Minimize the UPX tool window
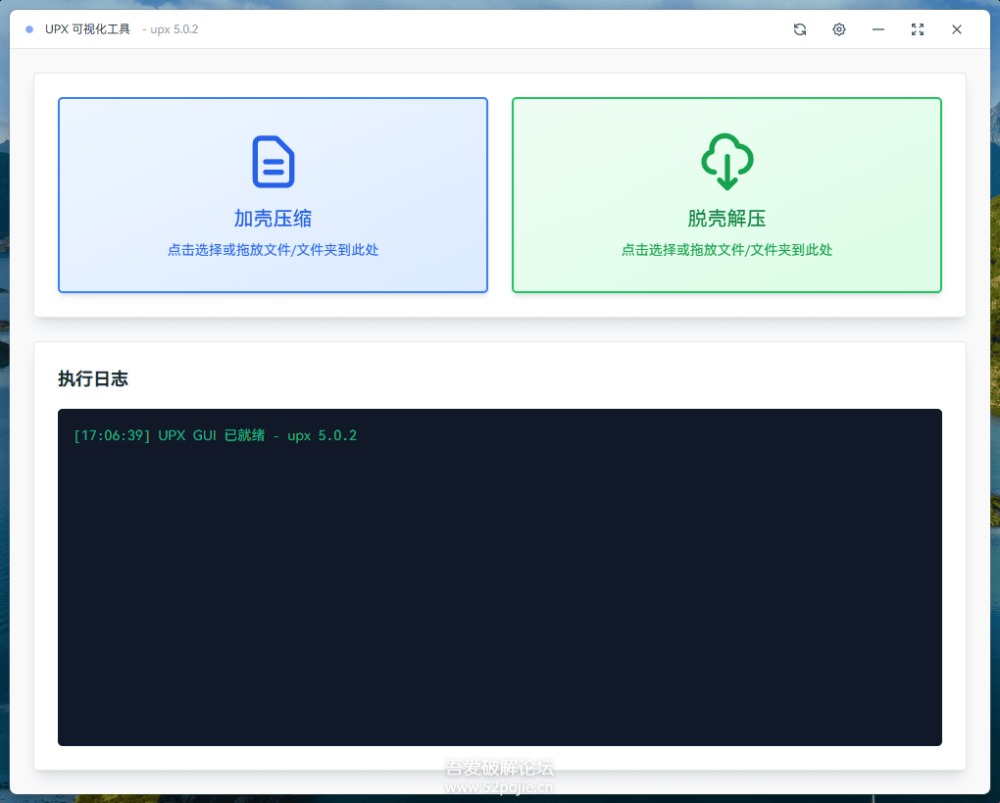 tap(878, 30)
